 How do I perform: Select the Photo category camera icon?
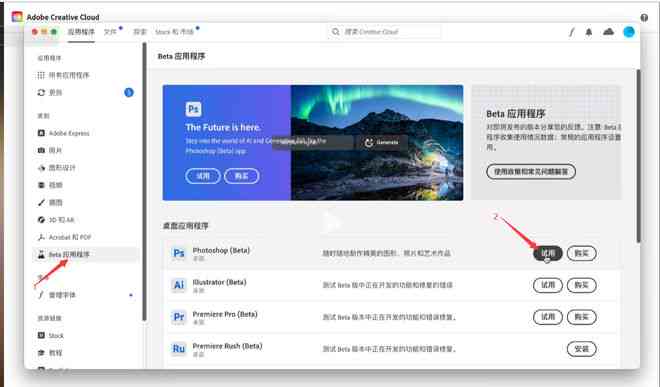tap(41, 150)
